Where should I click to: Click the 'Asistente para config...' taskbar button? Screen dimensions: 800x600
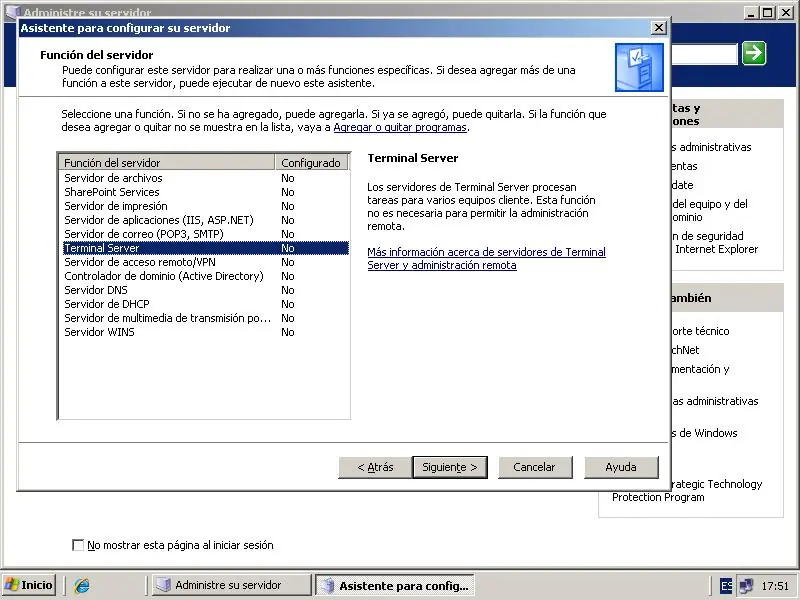tap(395, 585)
